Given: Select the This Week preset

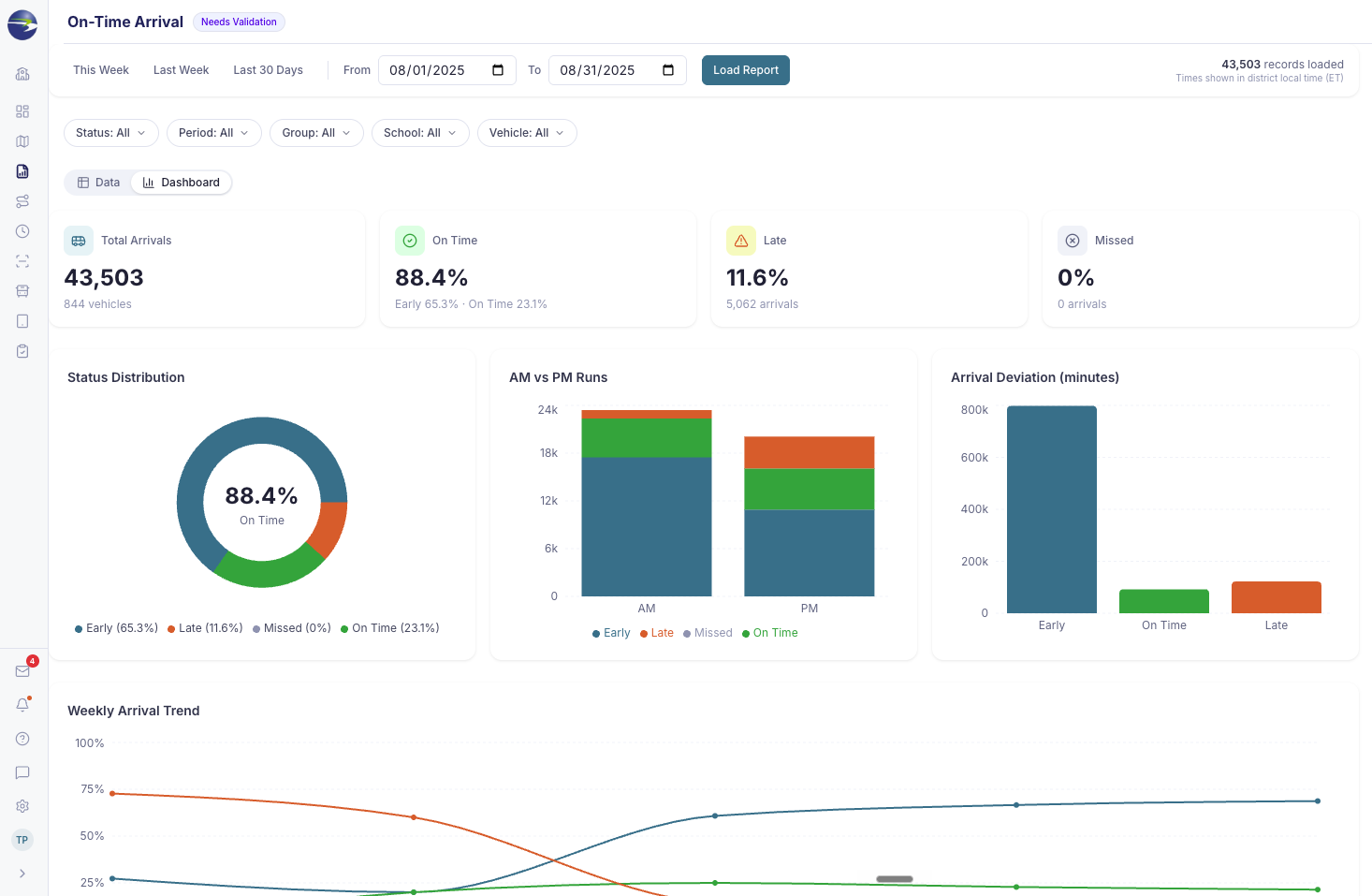Looking at the screenshot, I should [x=101, y=70].
